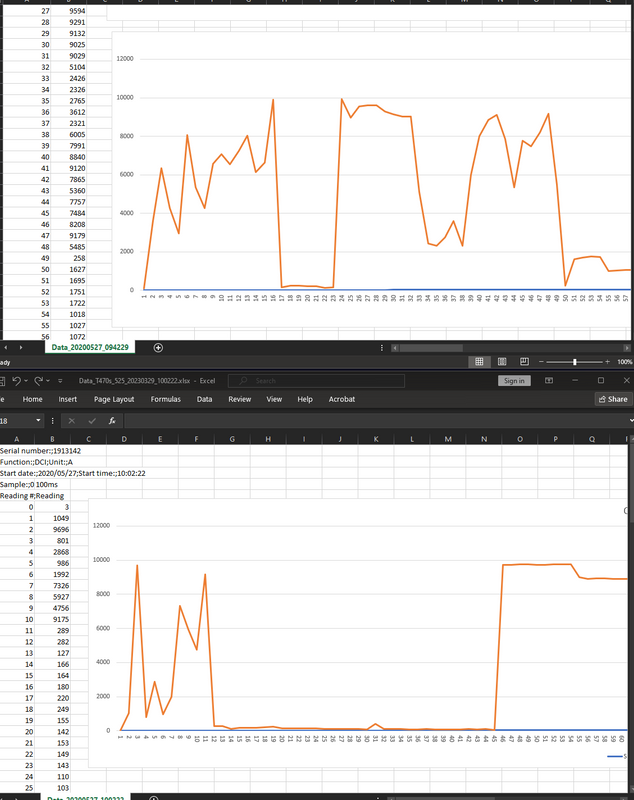This screenshot has width=634, height=800.
Task: Click the cell showing 9594 in upper sheet
Action: click(x=71, y=11)
